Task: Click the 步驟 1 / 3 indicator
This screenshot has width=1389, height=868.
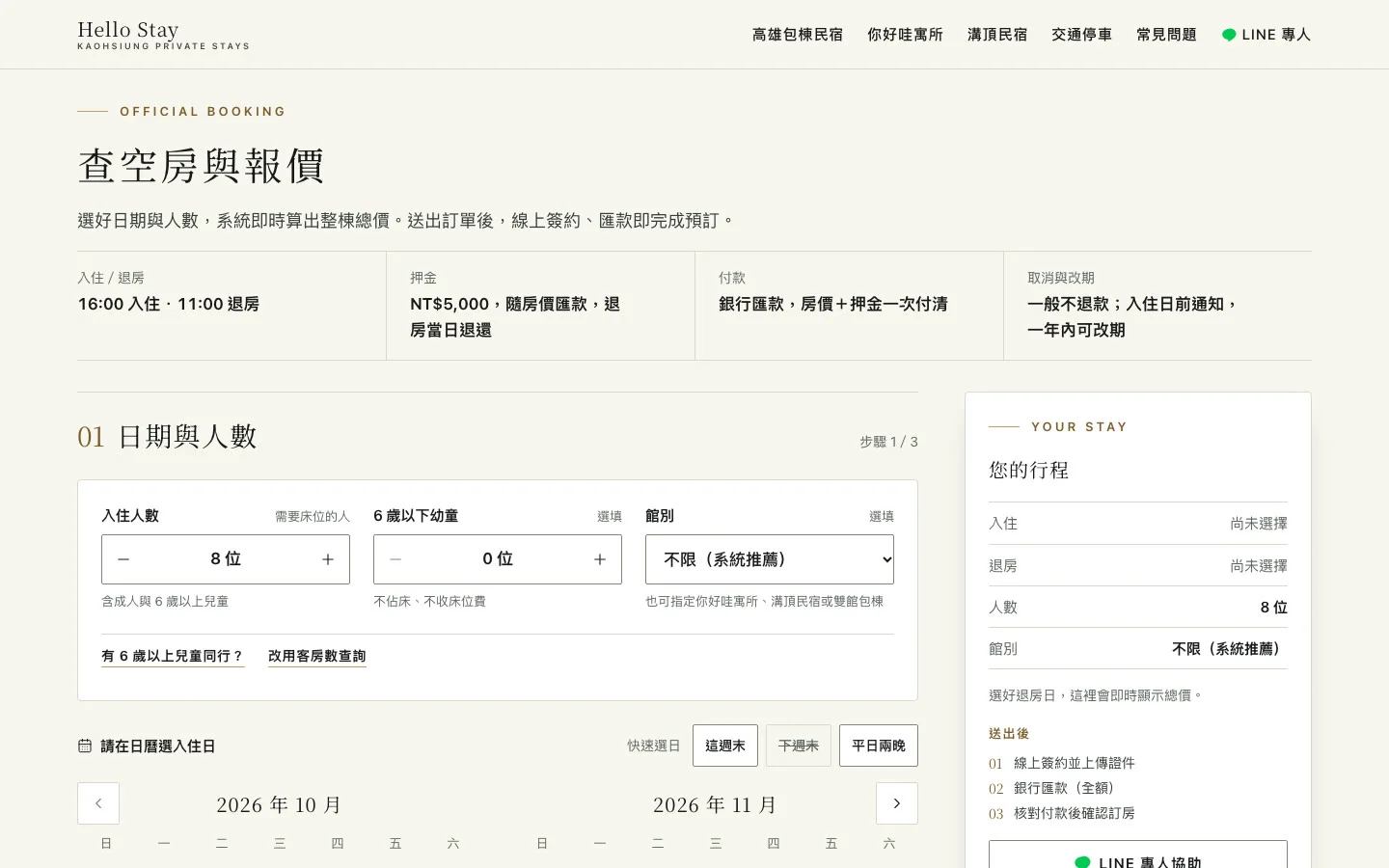Action: pos(889,442)
